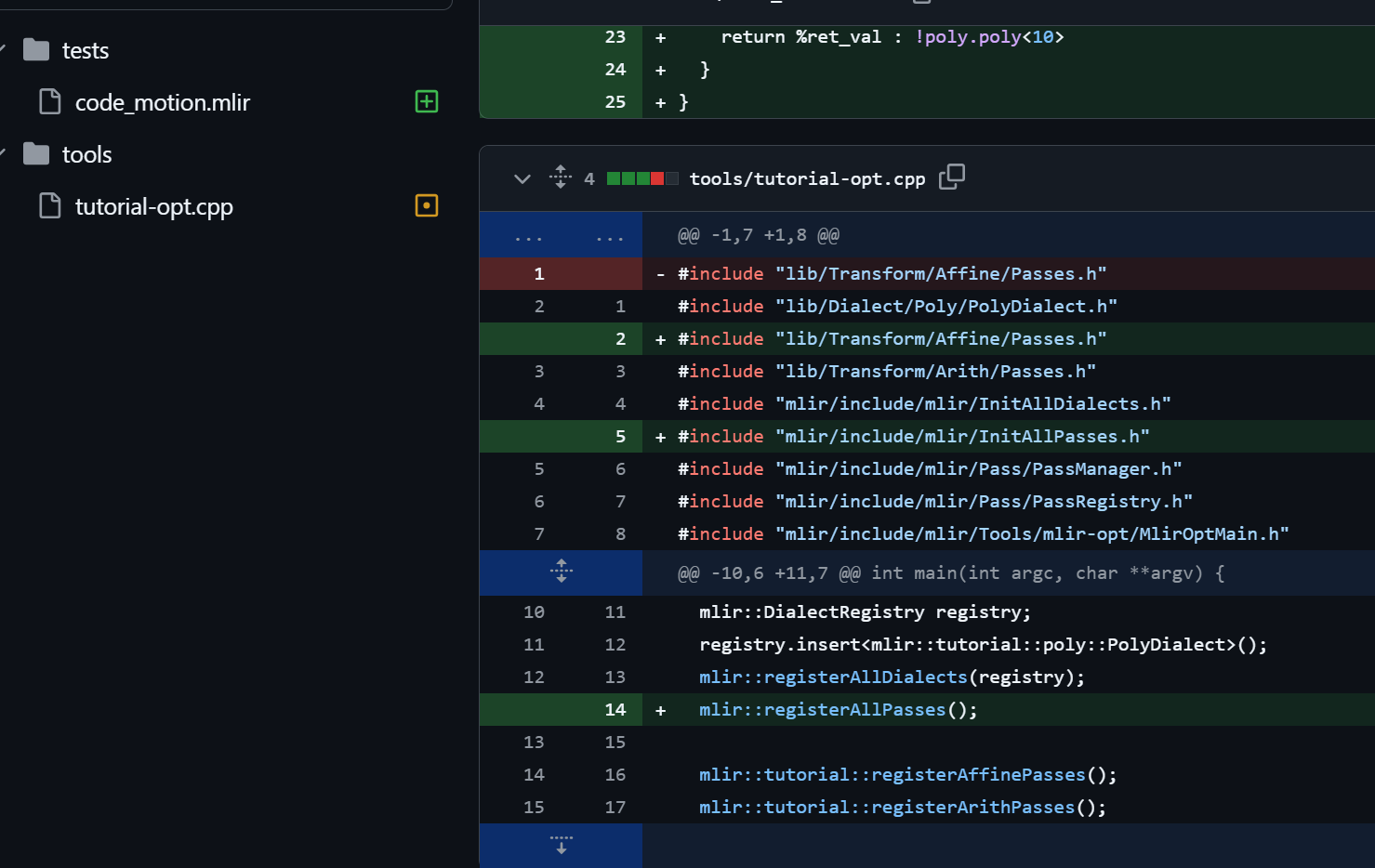This screenshot has height=868, width=1375.
Task: Expand hidden lines above the int main hunk
Action: [562, 572]
